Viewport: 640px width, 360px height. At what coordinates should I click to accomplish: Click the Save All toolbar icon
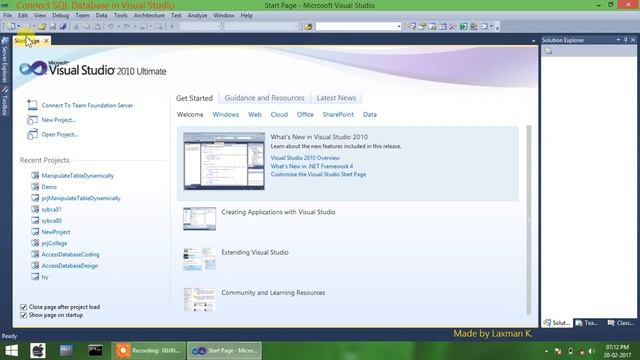pyautogui.click(x=63, y=27)
